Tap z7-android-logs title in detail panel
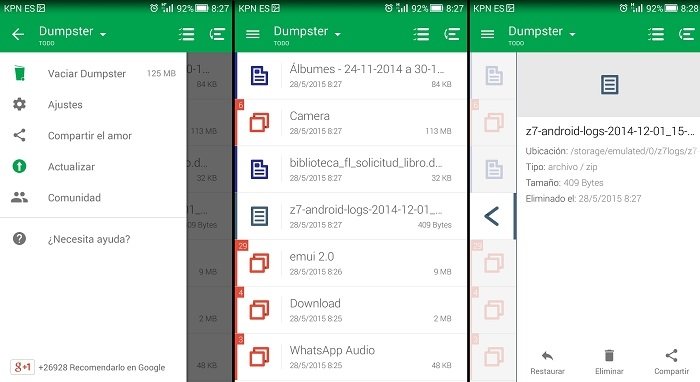The image size is (700, 382). [610, 131]
